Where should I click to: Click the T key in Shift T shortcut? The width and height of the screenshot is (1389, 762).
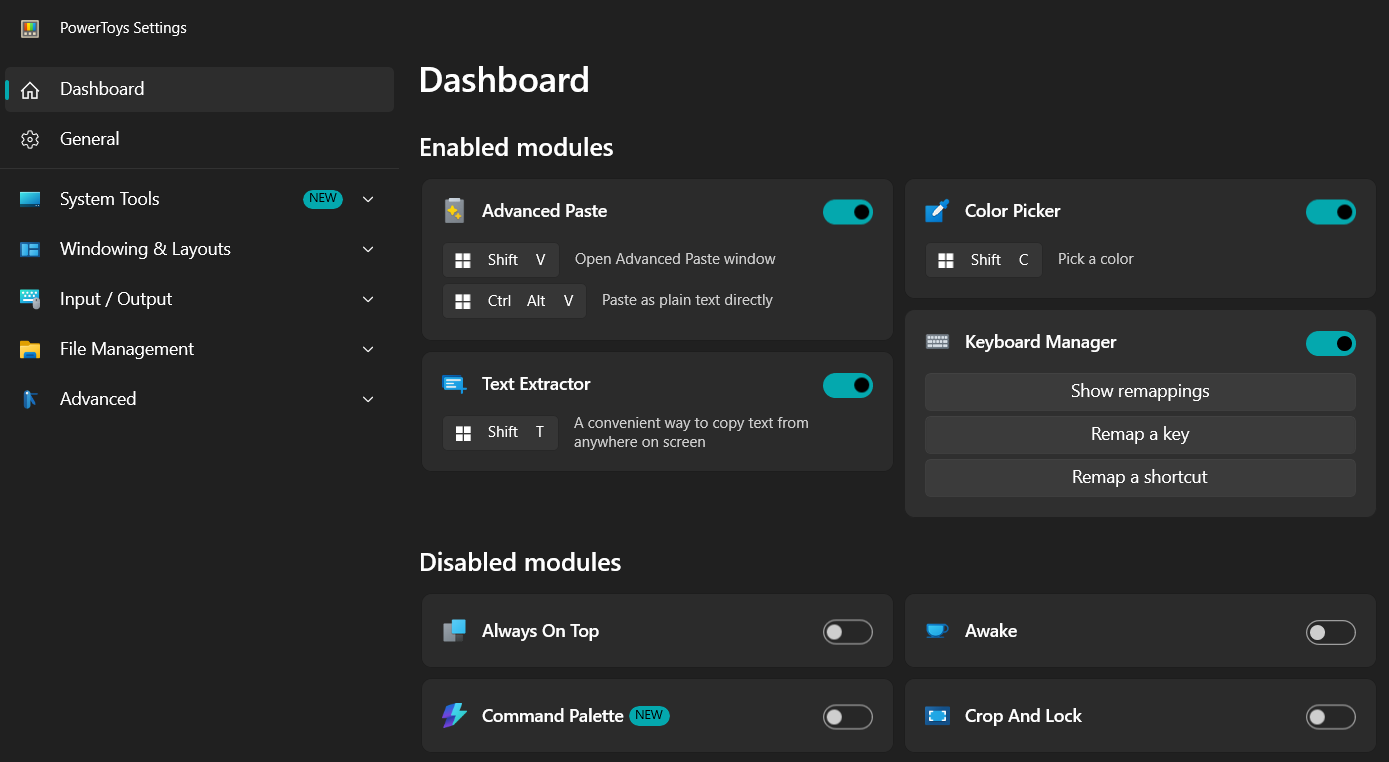540,432
